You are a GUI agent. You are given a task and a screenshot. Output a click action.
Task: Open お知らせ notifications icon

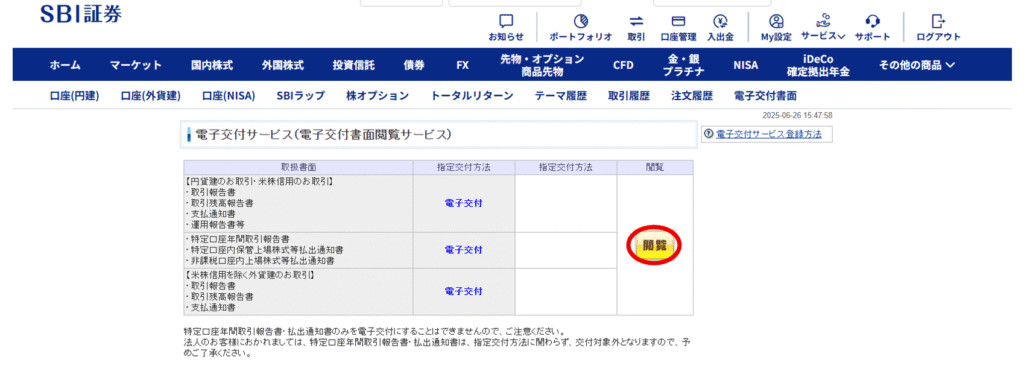point(506,21)
